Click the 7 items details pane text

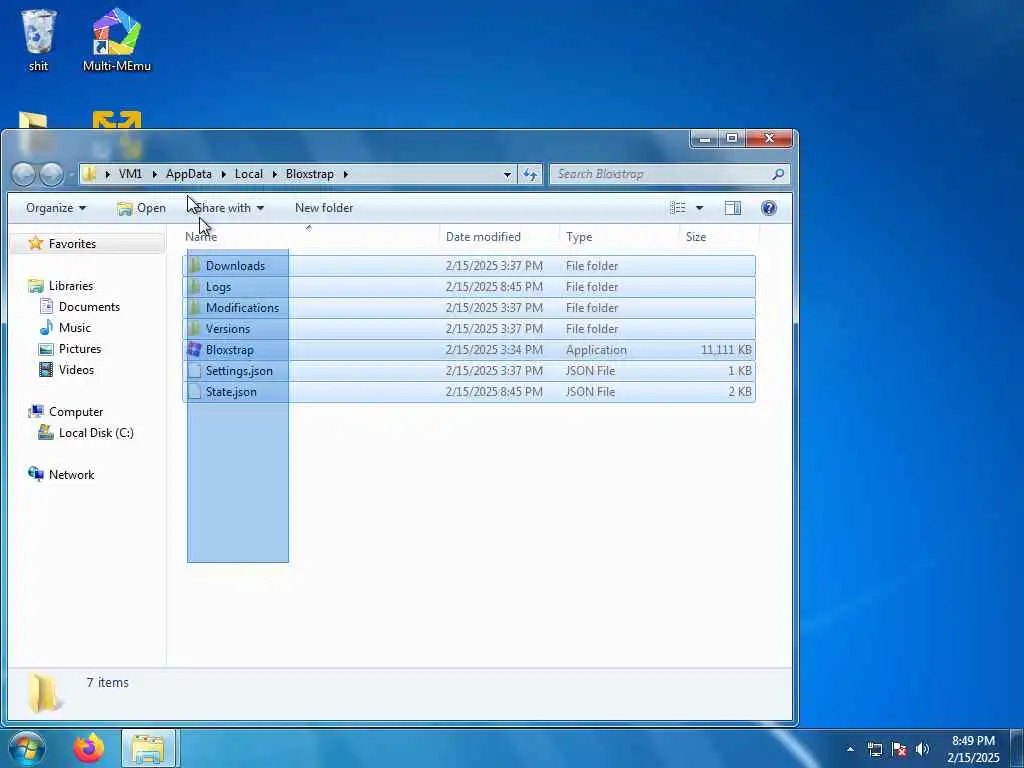(x=108, y=682)
